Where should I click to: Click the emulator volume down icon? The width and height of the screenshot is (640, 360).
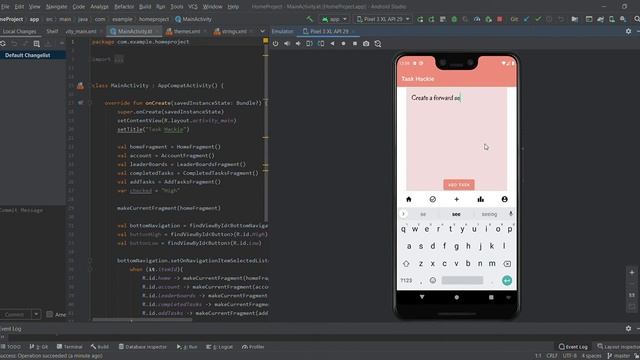pos(298,43)
